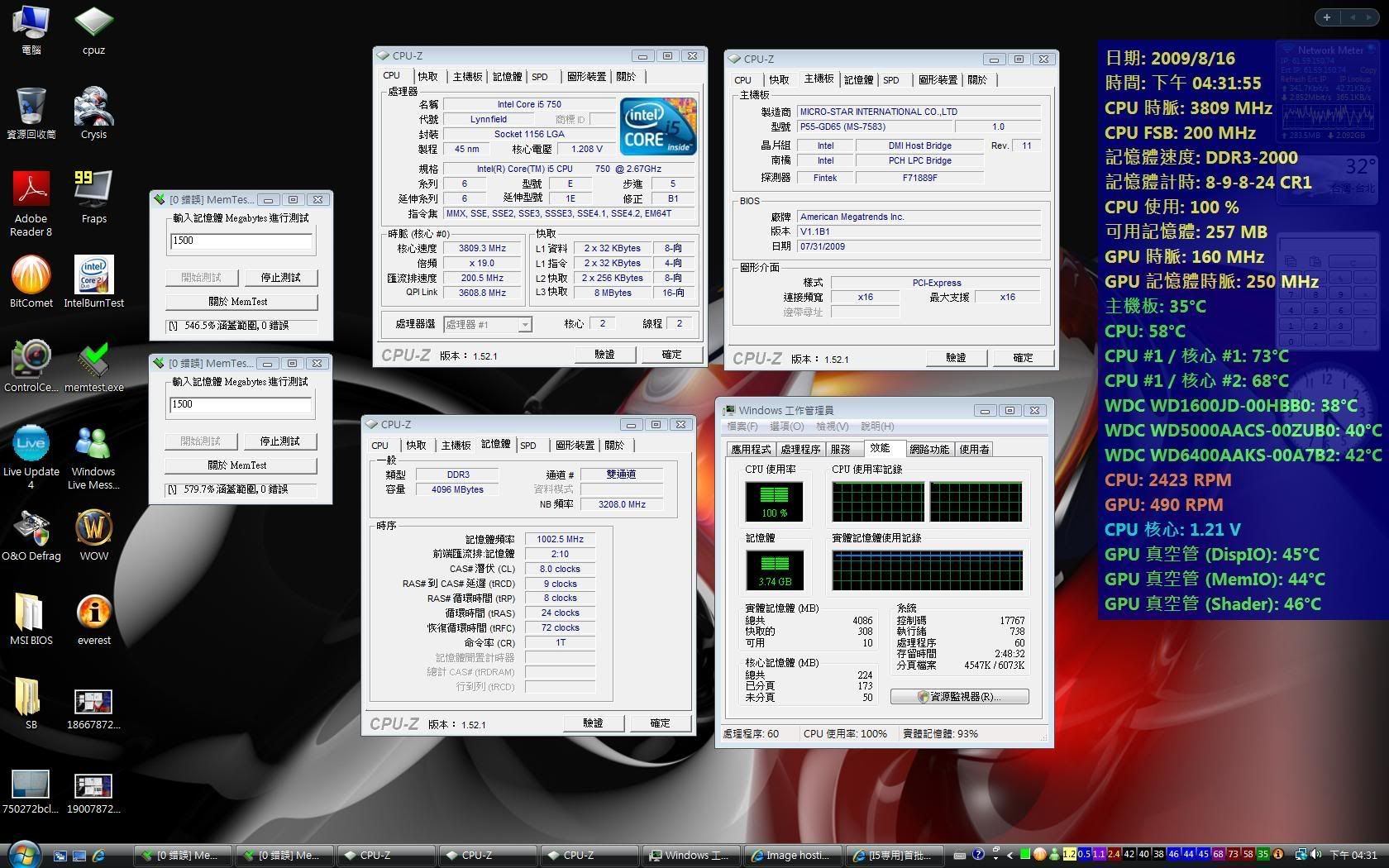Open the Networking tab in Task Manager
1389x868 pixels.
[929, 449]
